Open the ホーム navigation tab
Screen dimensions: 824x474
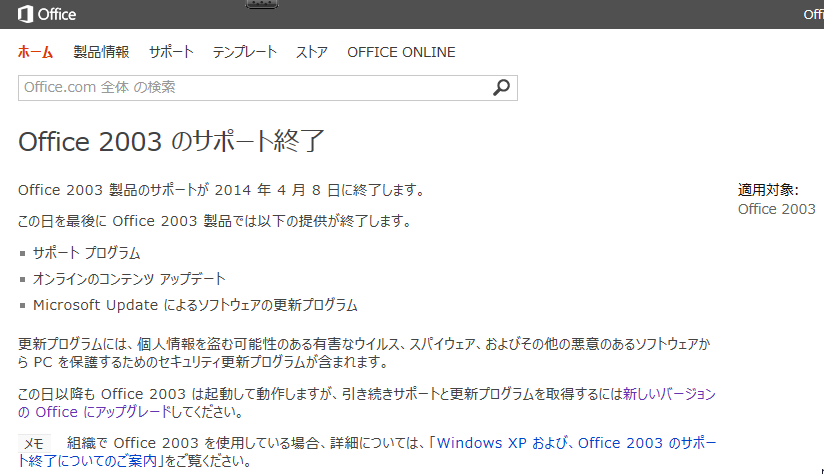tap(35, 52)
